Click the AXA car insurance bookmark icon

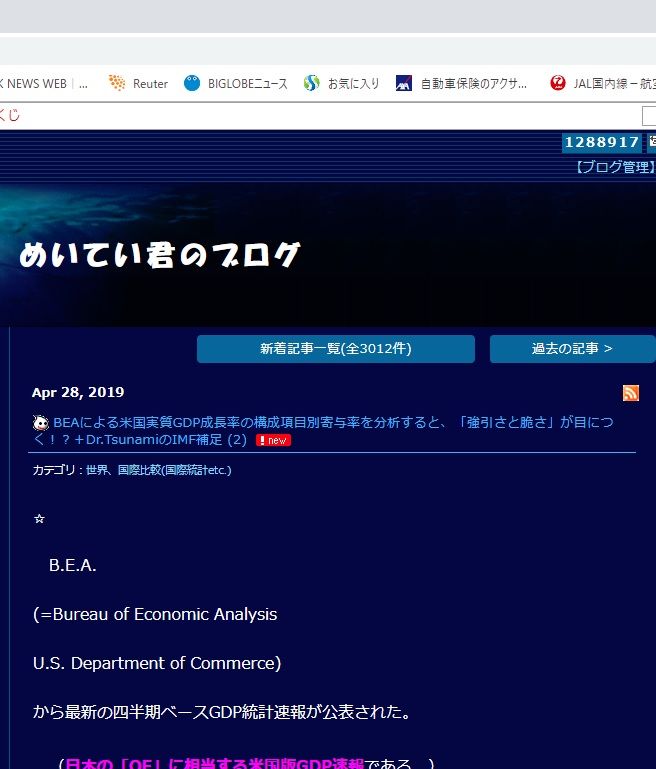(x=404, y=83)
